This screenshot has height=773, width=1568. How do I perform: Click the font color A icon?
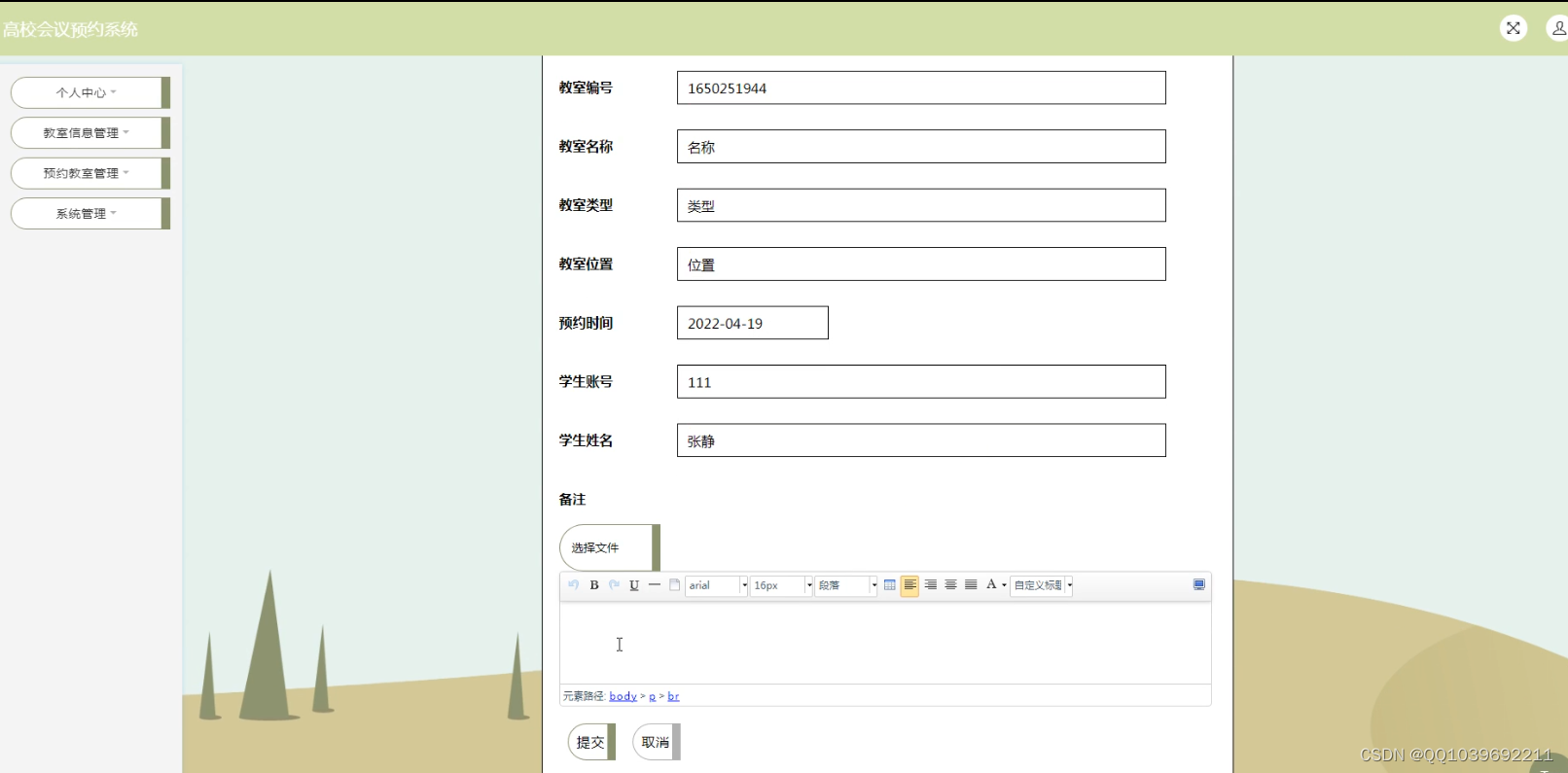click(x=991, y=585)
